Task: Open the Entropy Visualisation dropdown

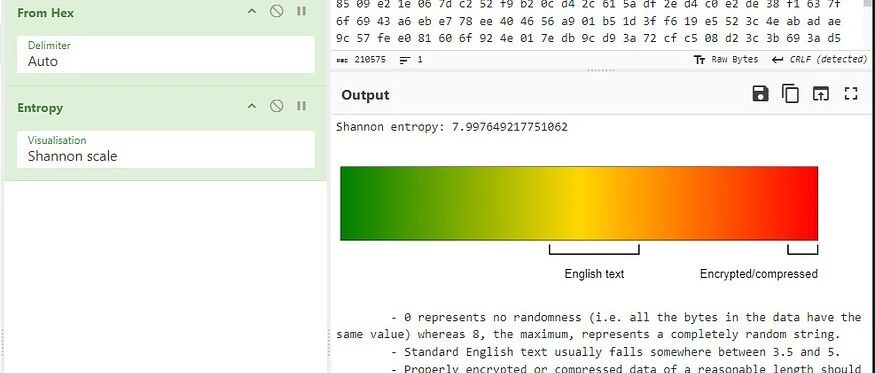Action: click(166, 149)
